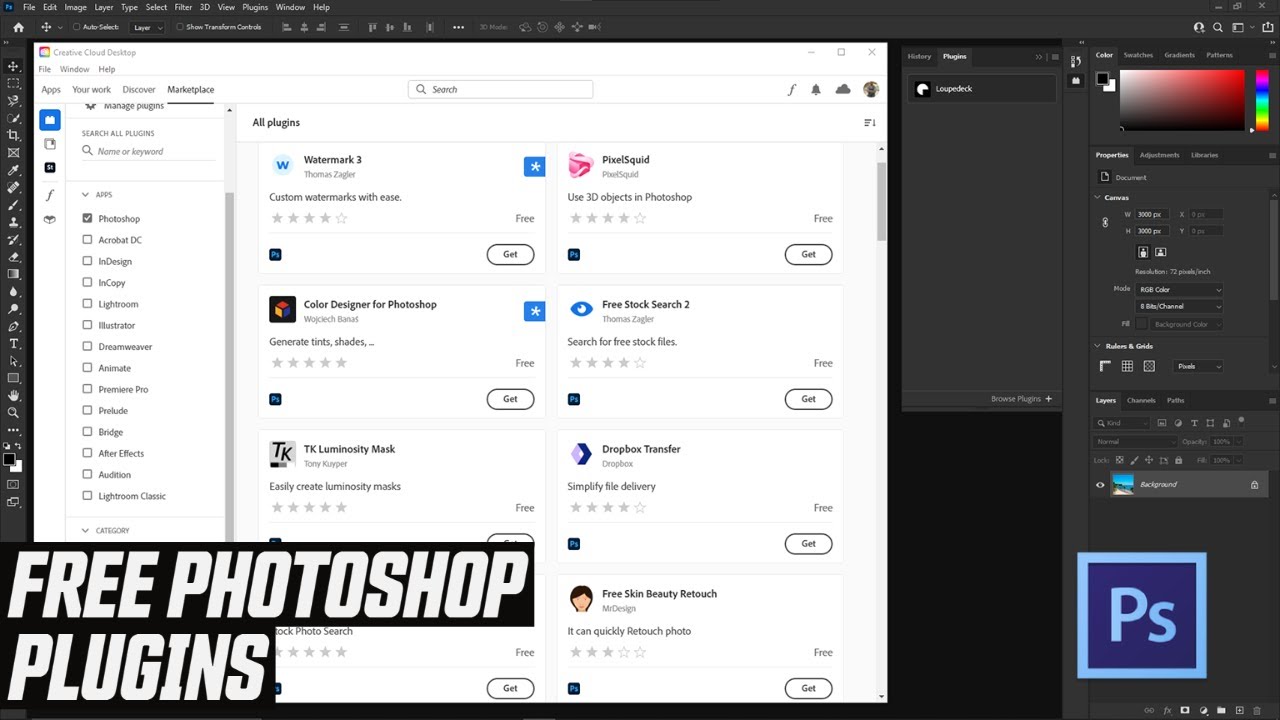Select the Gradient tool
The image size is (1280, 720).
point(13,274)
